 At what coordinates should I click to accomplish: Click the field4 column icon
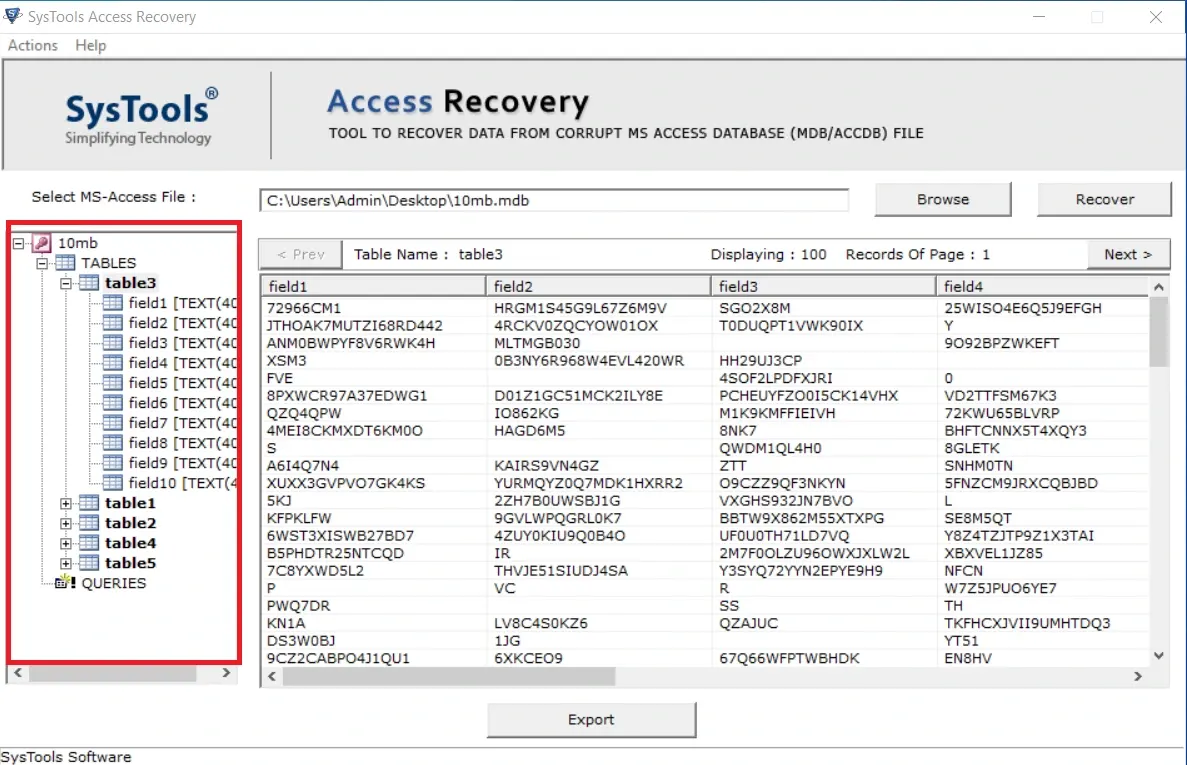coord(113,363)
